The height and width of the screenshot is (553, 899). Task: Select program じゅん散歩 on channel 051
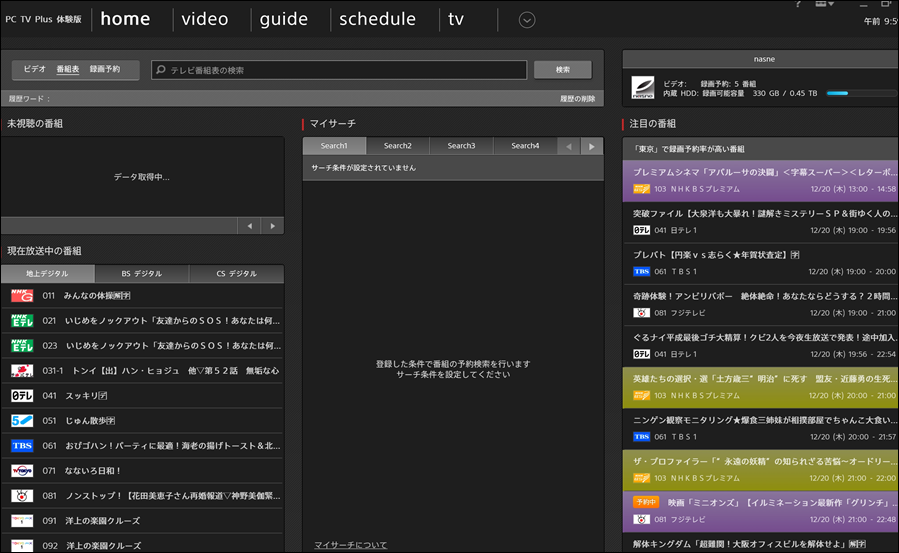click(x=142, y=421)
